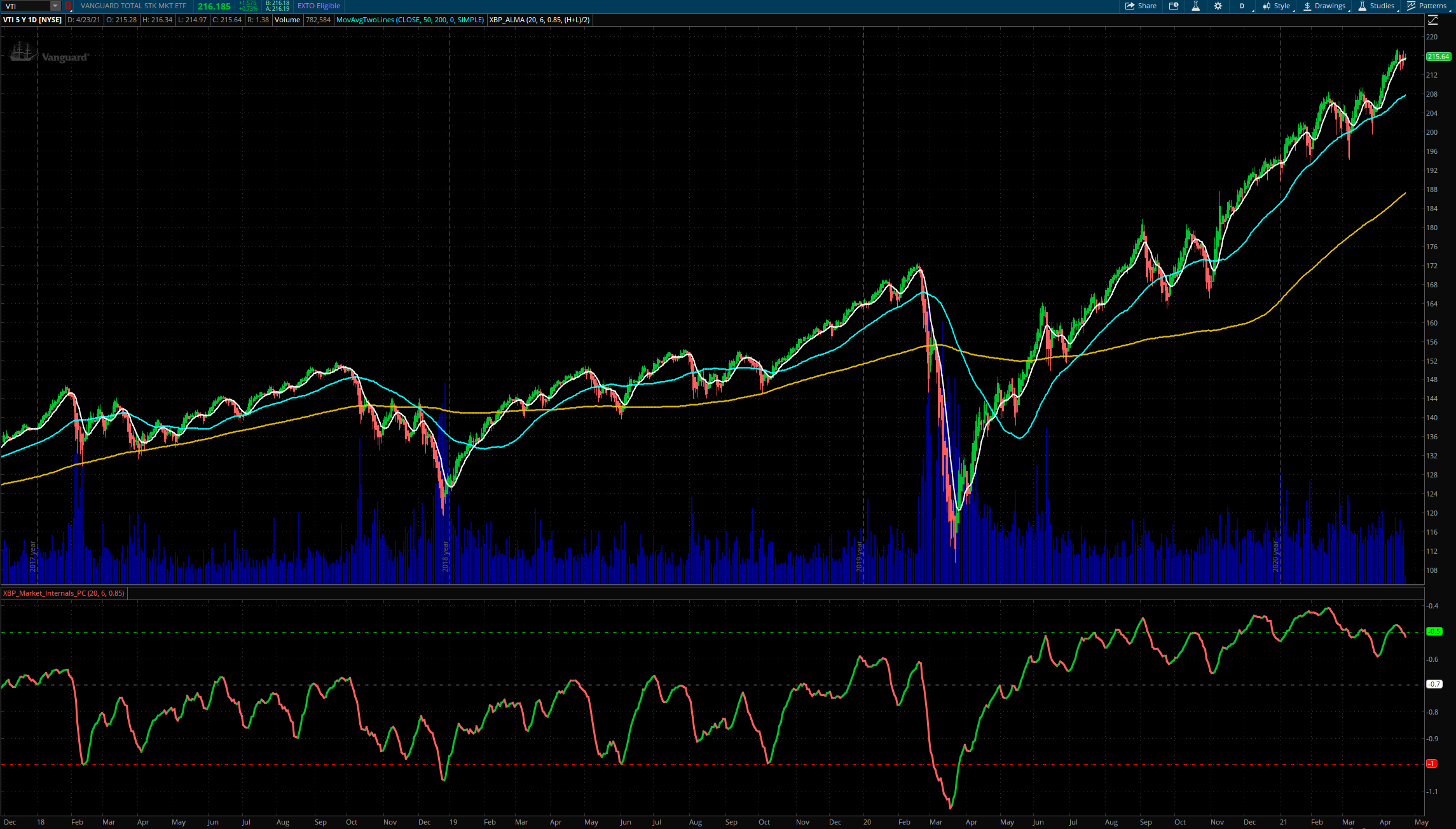Select the MovAvgTwoLines study label

pos(409,20)
